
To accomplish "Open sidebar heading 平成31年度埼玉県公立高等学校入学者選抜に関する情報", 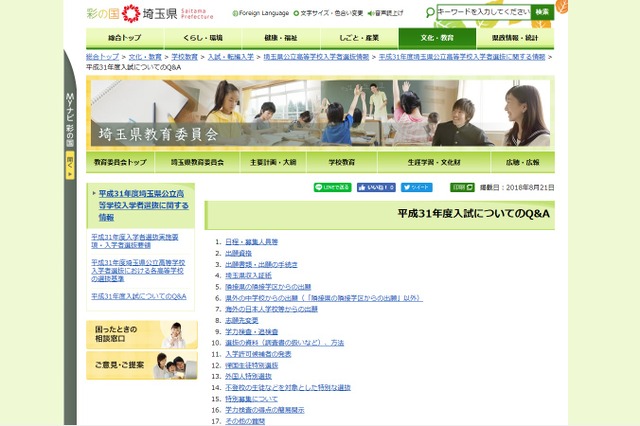I will click(x=144, y=205).
